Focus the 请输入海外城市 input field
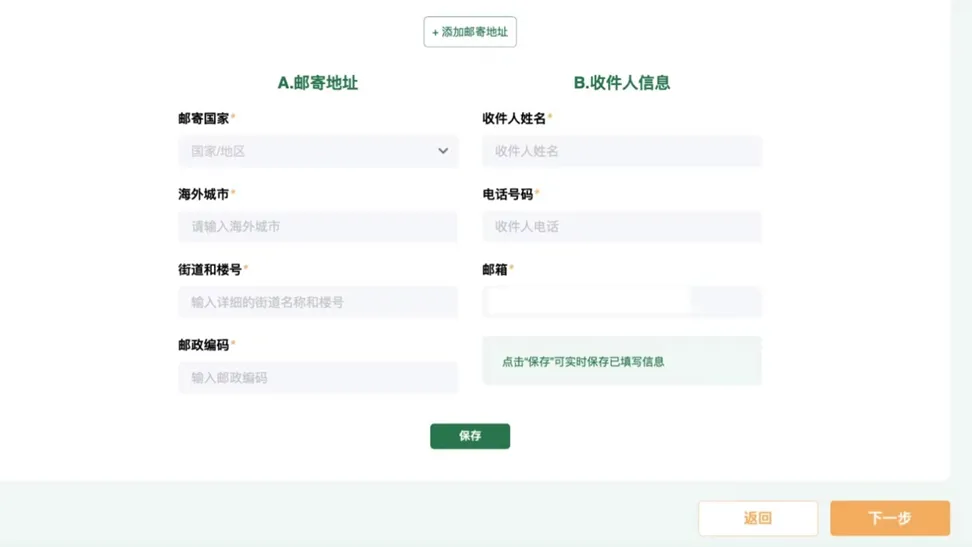Image resolution: width=972 pixels, height=547 pixels. pos(317,227)
